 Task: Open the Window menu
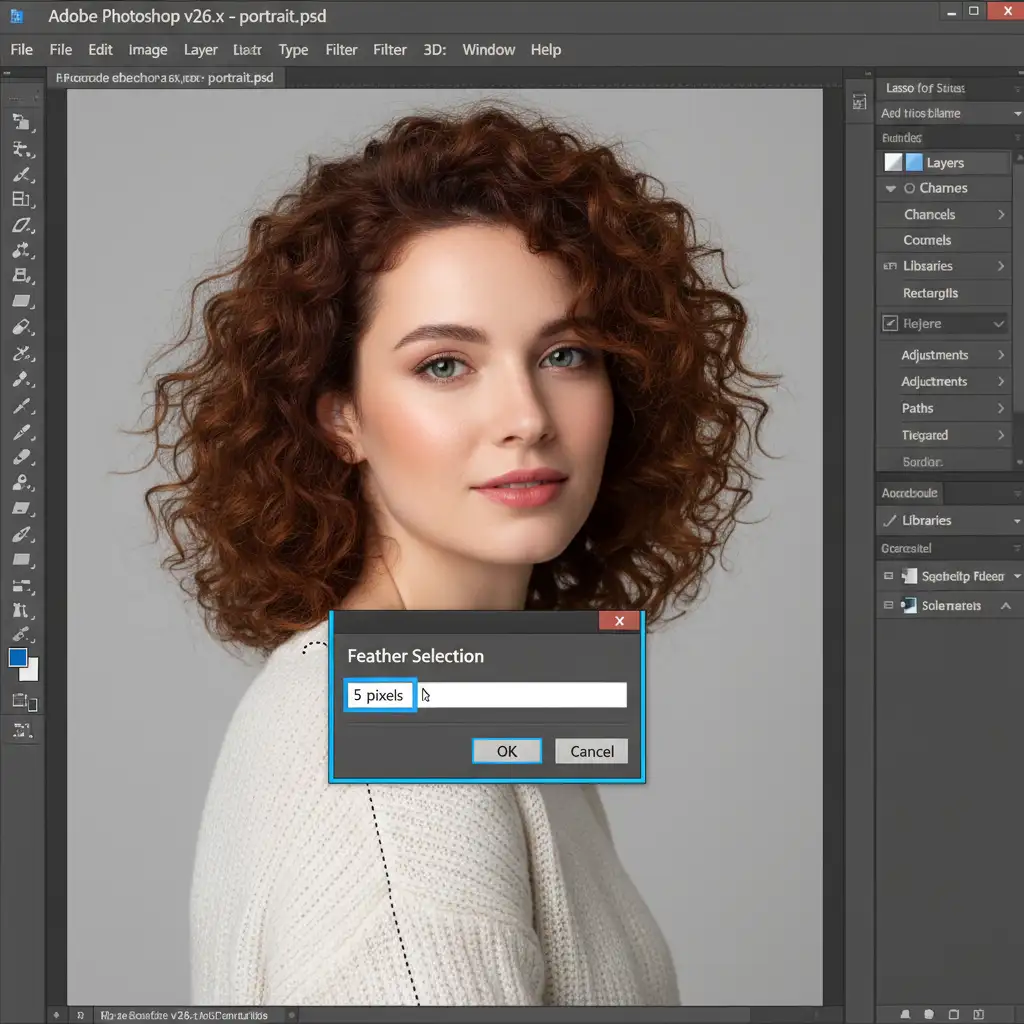point(488,50)
